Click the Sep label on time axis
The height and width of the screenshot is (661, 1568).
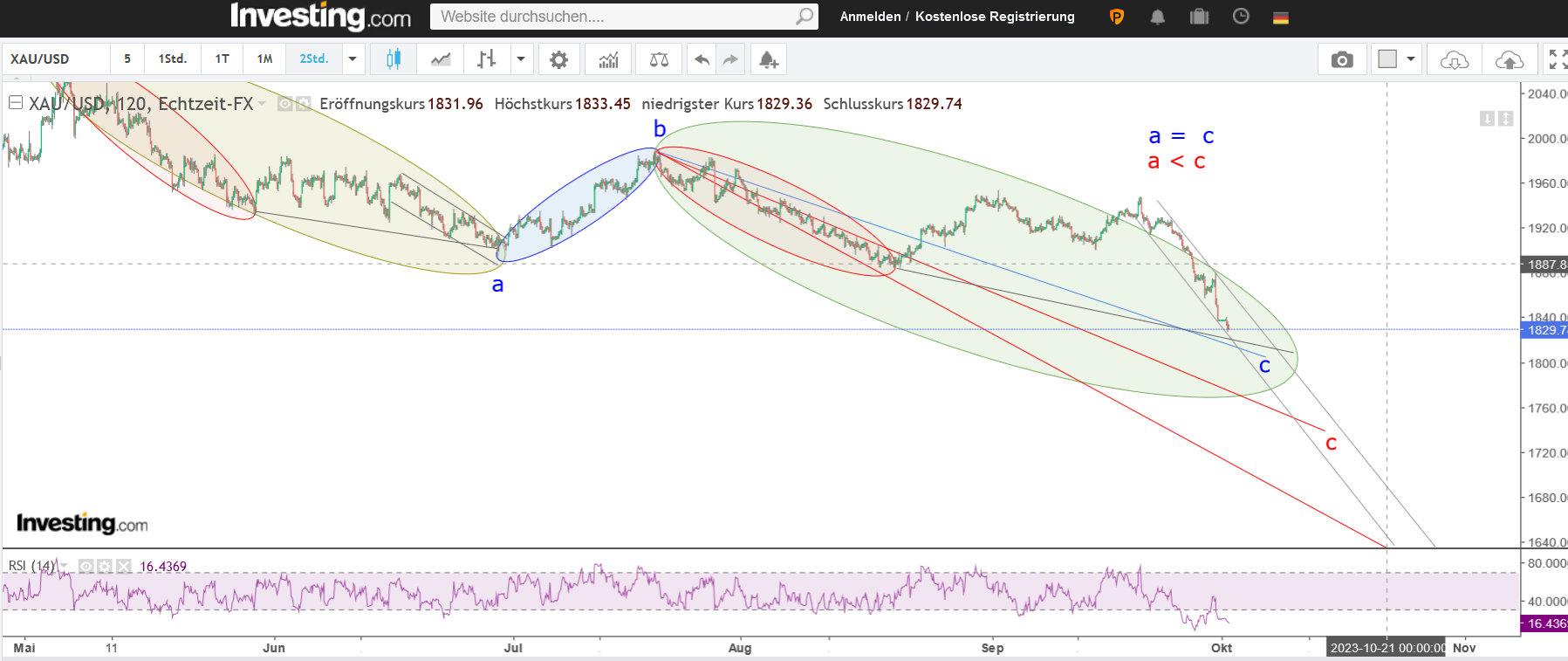[x=992, y=648]
